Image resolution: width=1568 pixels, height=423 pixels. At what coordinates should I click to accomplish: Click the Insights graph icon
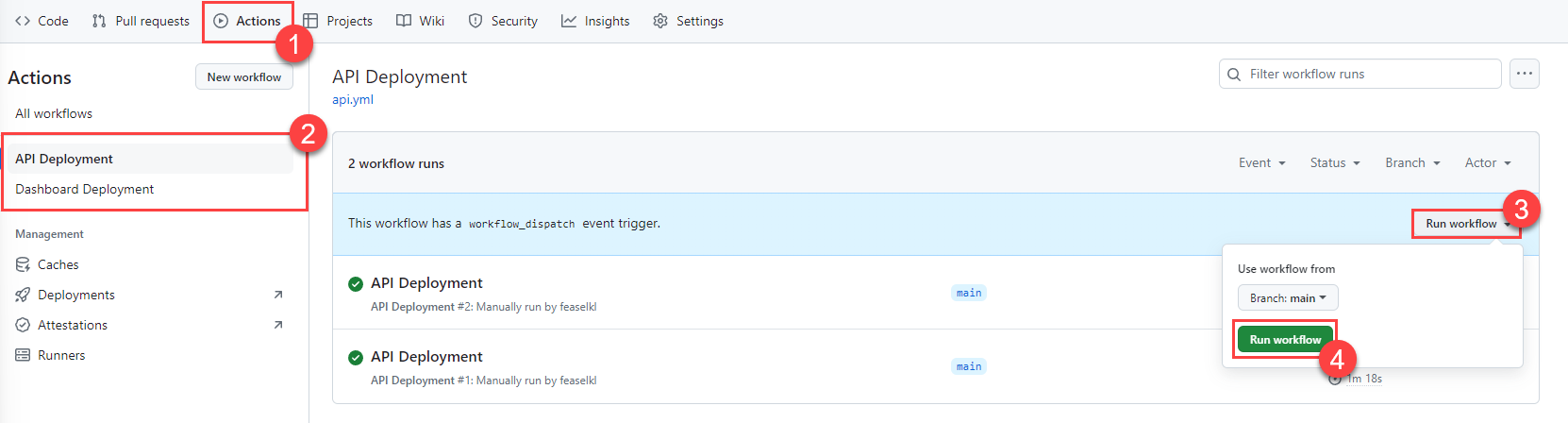[x=569, y=21]
